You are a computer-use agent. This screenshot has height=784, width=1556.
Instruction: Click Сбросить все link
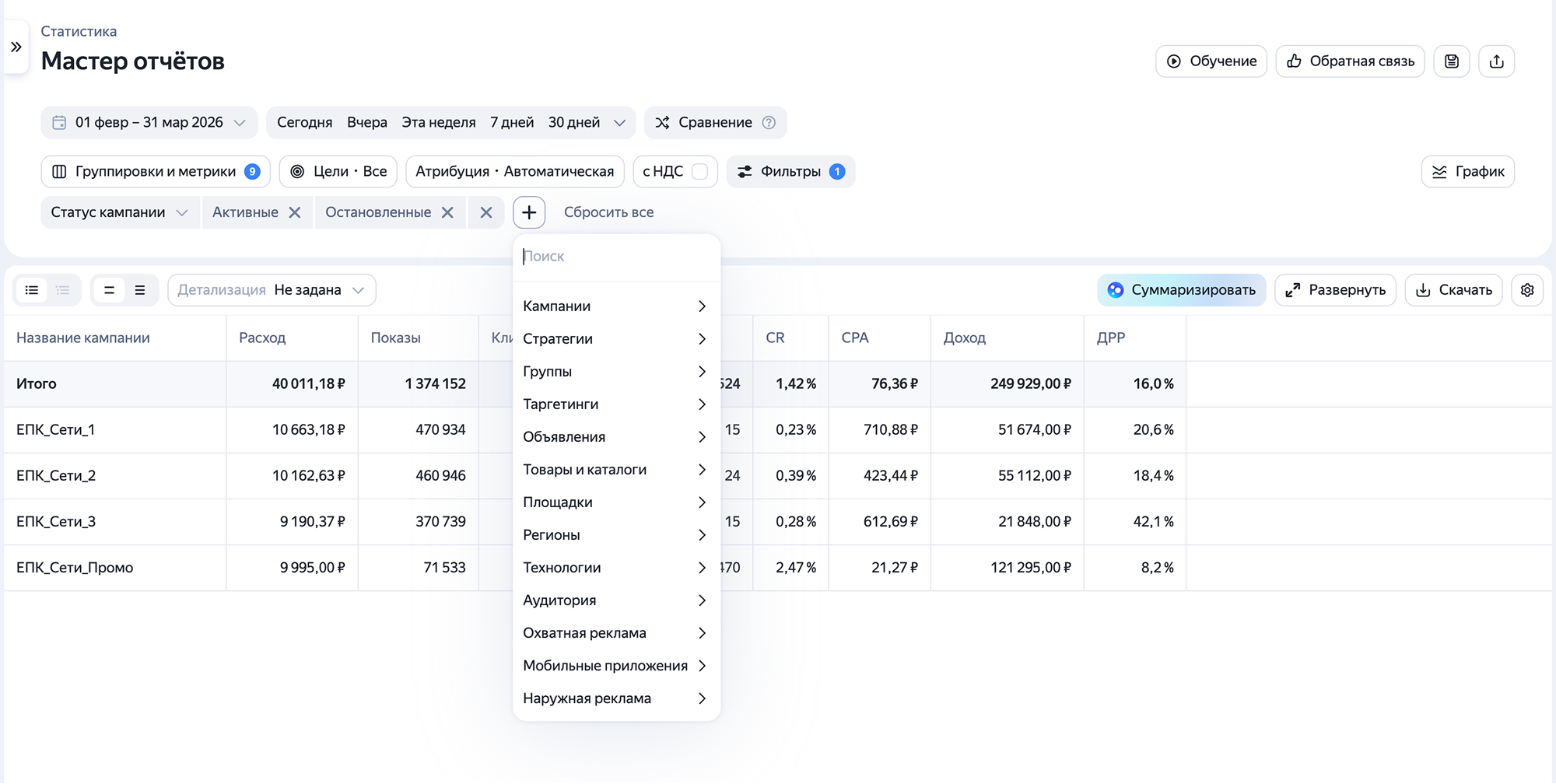608,212
